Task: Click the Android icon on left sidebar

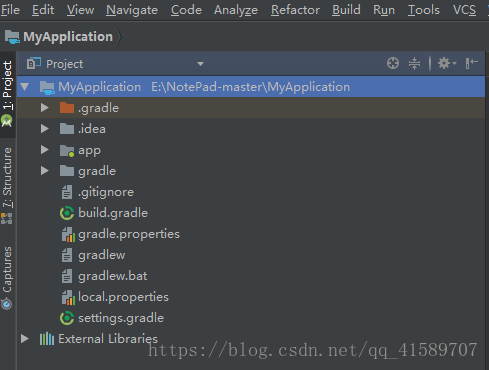Action: (7, 121)
